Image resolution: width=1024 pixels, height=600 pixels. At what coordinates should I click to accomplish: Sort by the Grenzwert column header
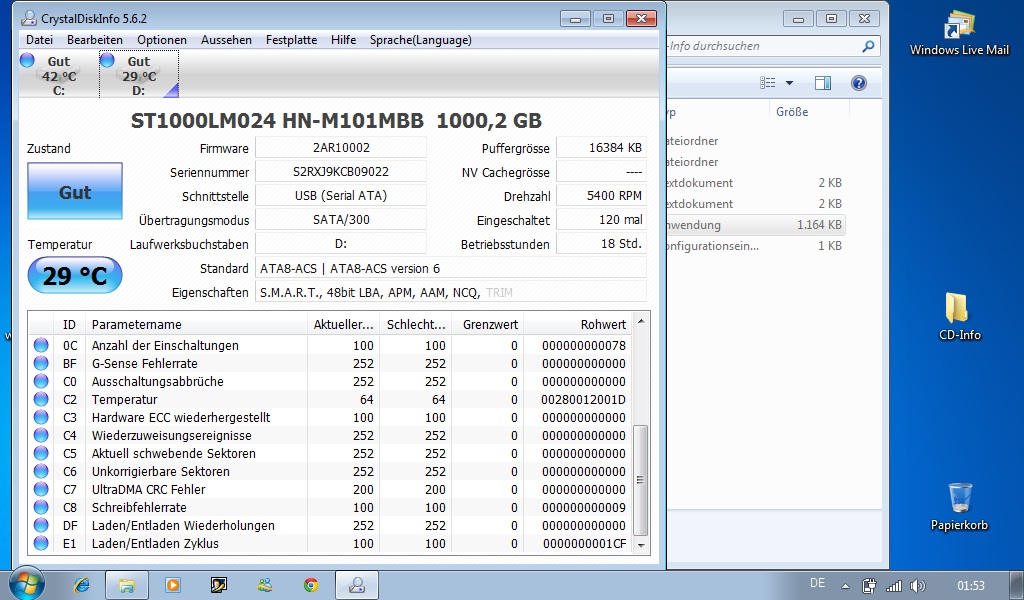[488, 324]
